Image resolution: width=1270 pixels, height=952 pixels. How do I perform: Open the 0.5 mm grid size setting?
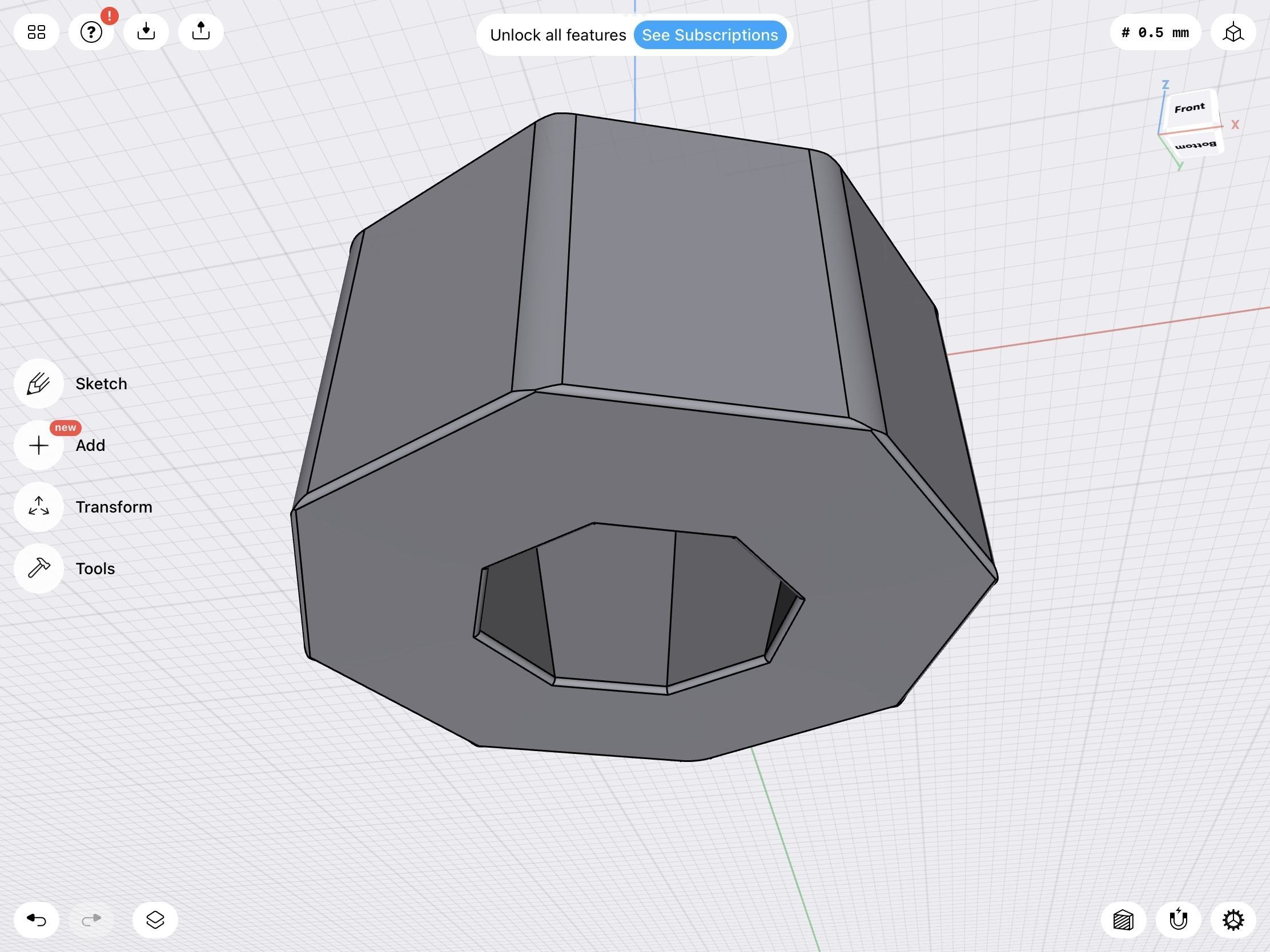[x=1155, y=33]
